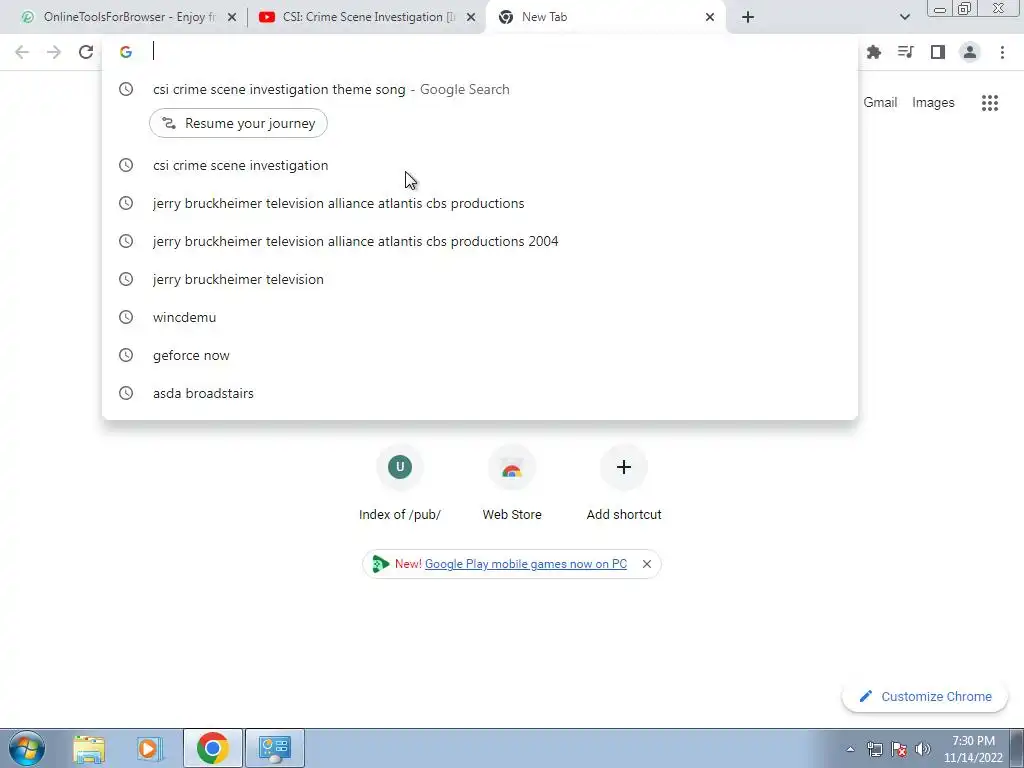The width and height of the screenshot is (1024, 768).
Task: Open the Extensions puzzle-piece icon
Action: pyautogui.click(x=874, y=52)
